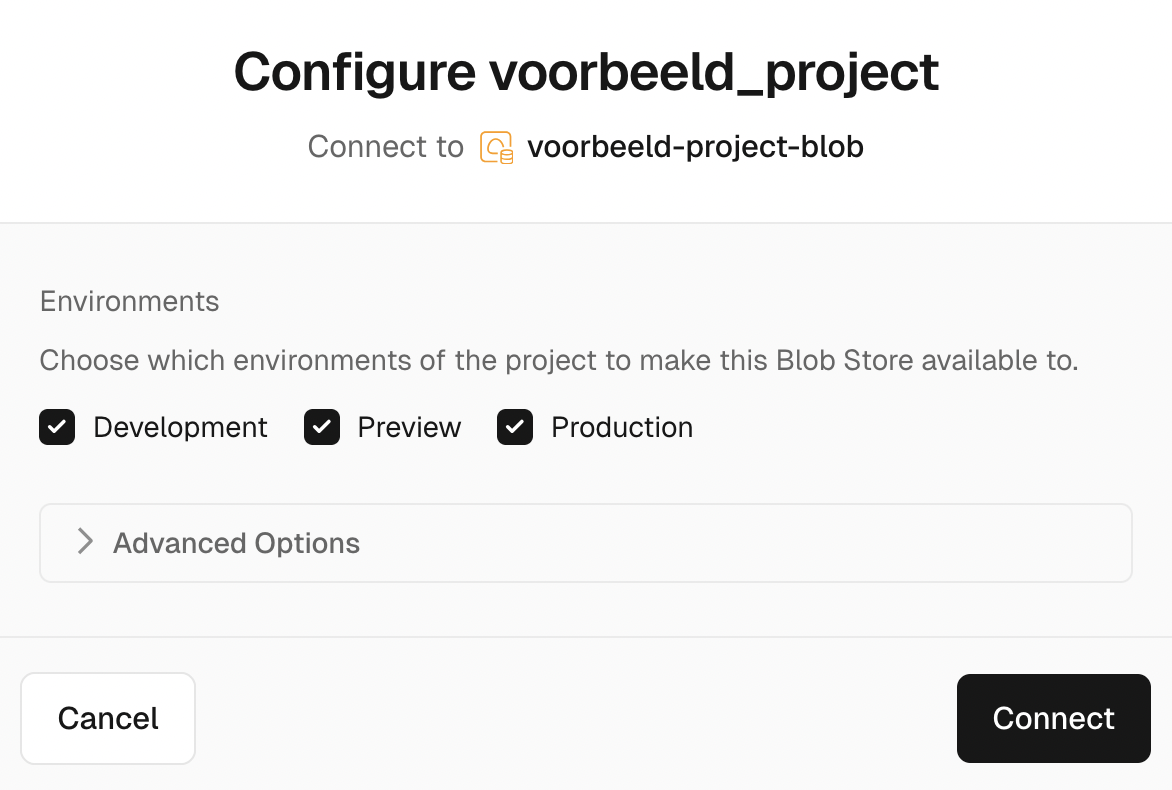
Task: Click the chevron next to Advanced Options
Action: tap(84, 542)
